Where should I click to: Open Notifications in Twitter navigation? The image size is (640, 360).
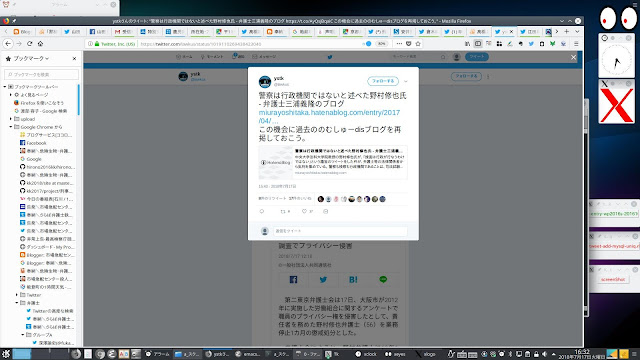[x=238, y=57]
